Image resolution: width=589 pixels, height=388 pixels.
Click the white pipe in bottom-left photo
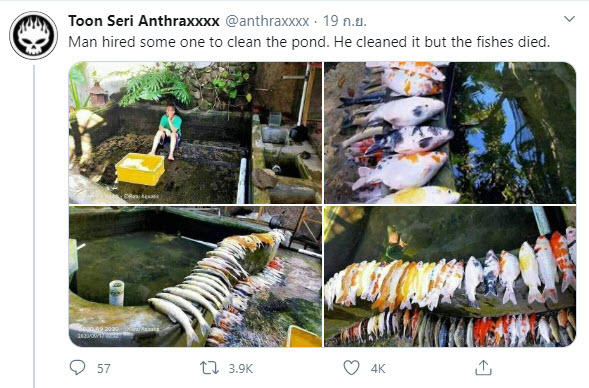116,293
